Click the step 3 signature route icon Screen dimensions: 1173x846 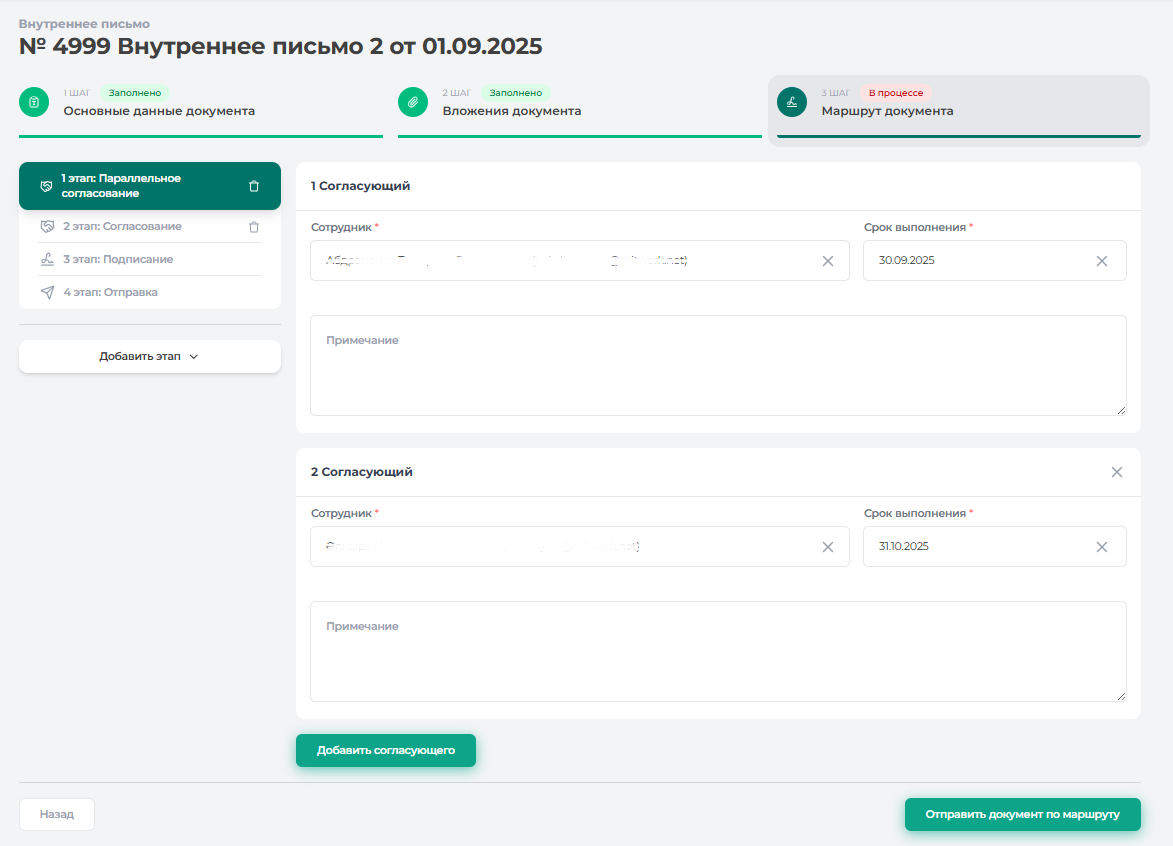click(x=792, y=102)
